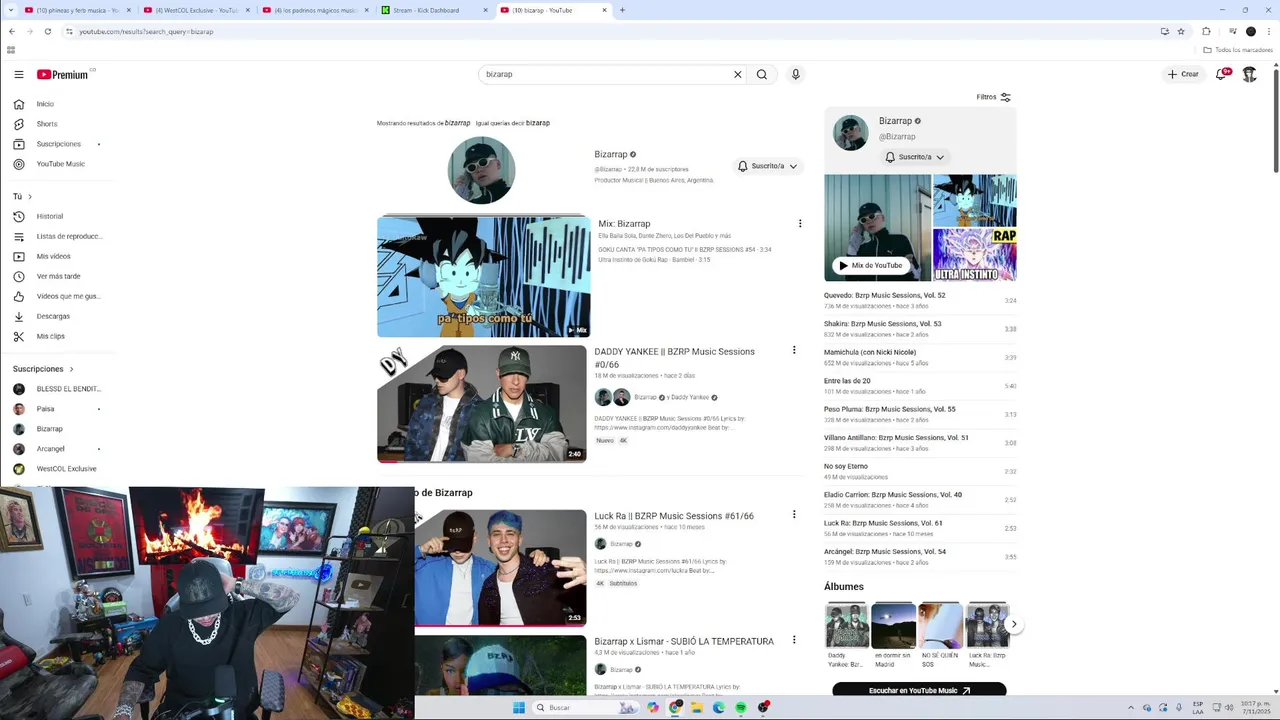Switch to the los padrinos mágicos tab
1280x720 pixels.
(315, 10)
